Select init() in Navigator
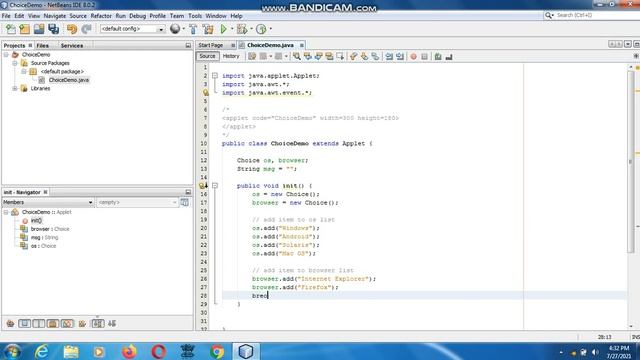 pyautogui.click(x=36, y=221)
